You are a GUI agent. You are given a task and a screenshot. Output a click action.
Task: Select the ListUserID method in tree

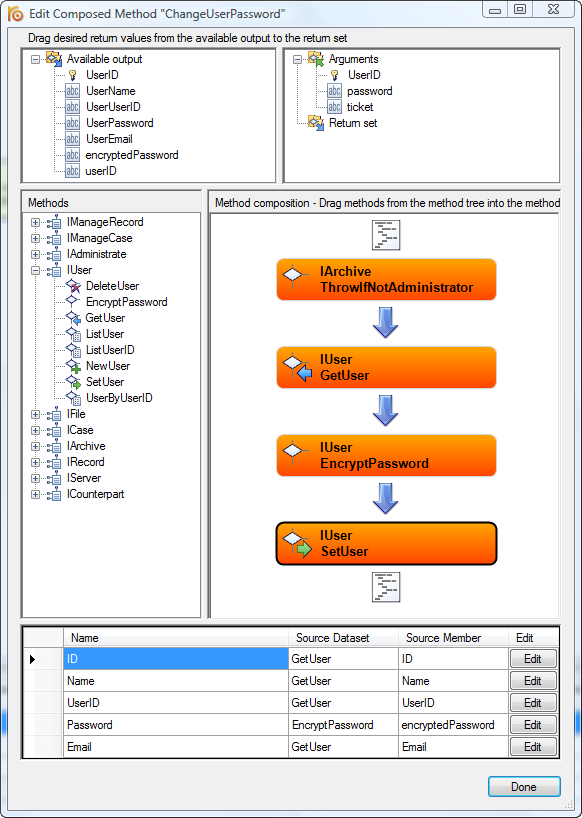point(110,350)
